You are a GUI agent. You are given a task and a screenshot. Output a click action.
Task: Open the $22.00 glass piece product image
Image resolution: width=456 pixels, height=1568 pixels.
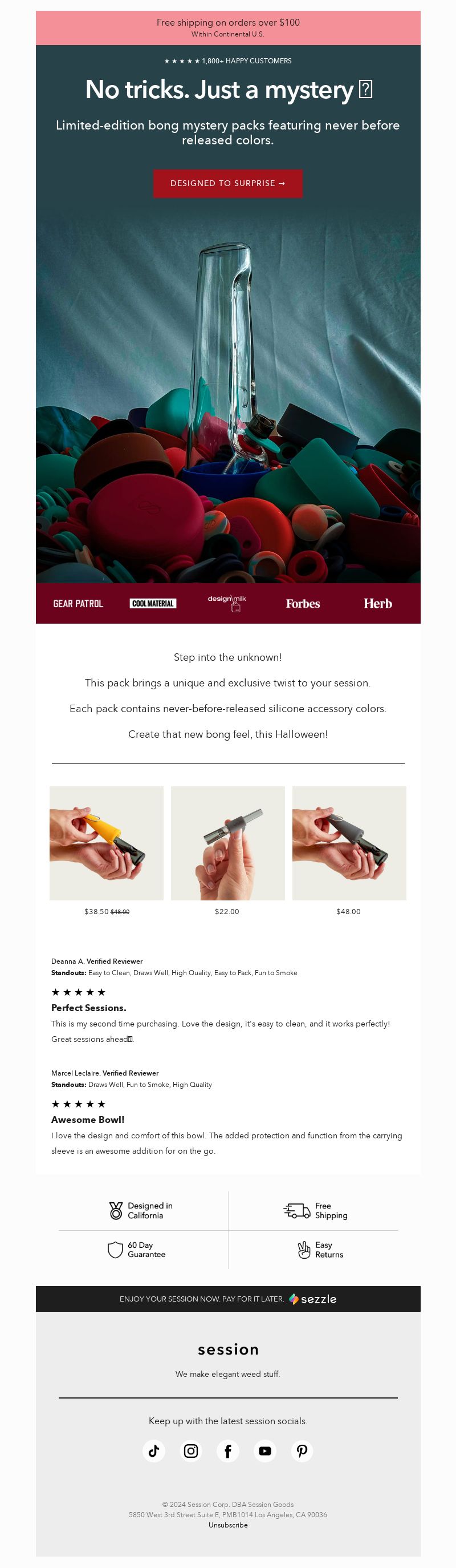click(x=228, y=843)
